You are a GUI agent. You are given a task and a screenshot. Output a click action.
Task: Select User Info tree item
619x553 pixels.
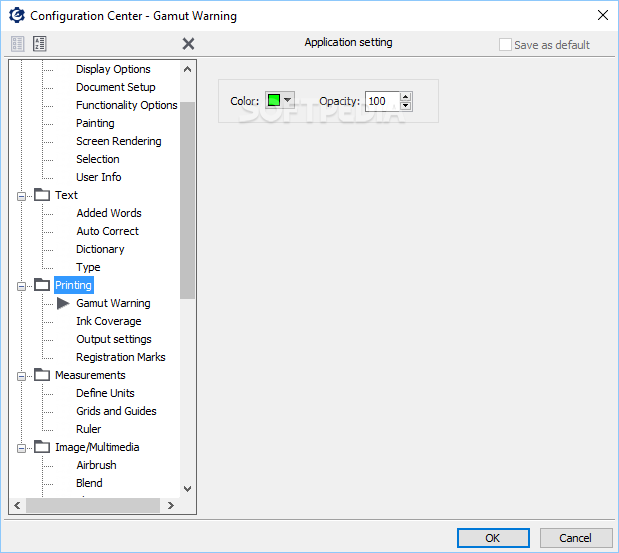99,177
